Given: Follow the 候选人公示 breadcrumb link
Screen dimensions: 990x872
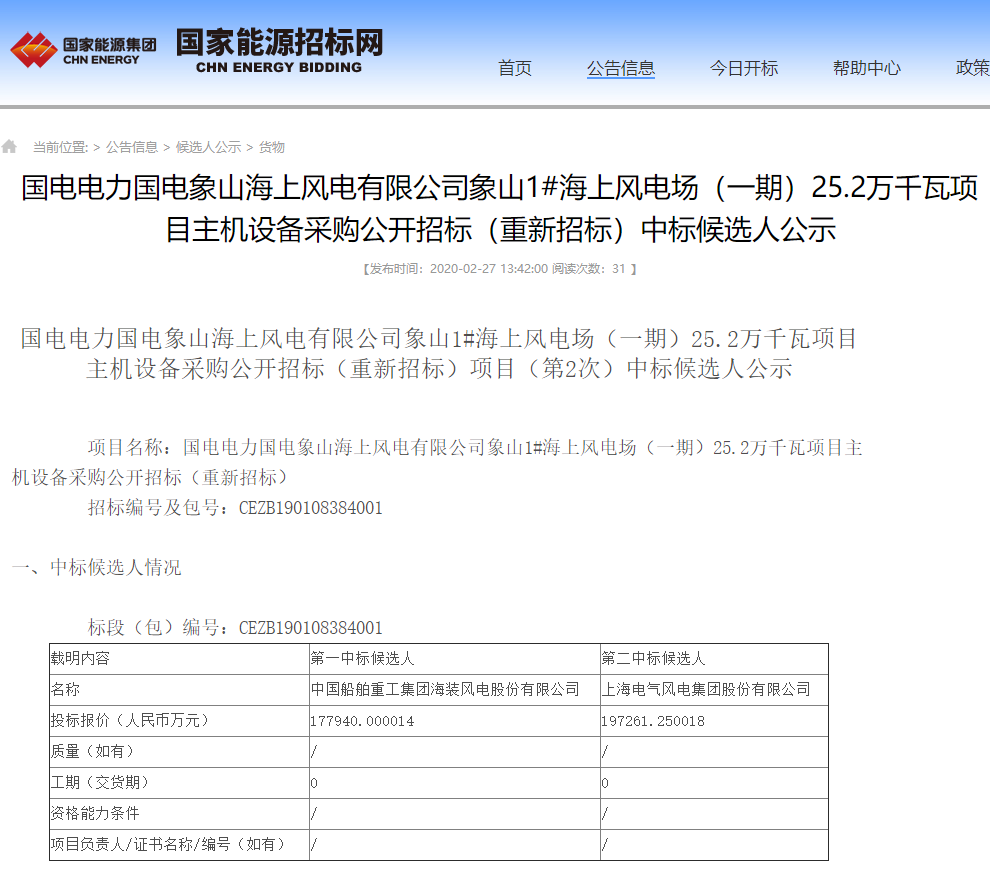Looking at the screenshot, I should [208, 147].
